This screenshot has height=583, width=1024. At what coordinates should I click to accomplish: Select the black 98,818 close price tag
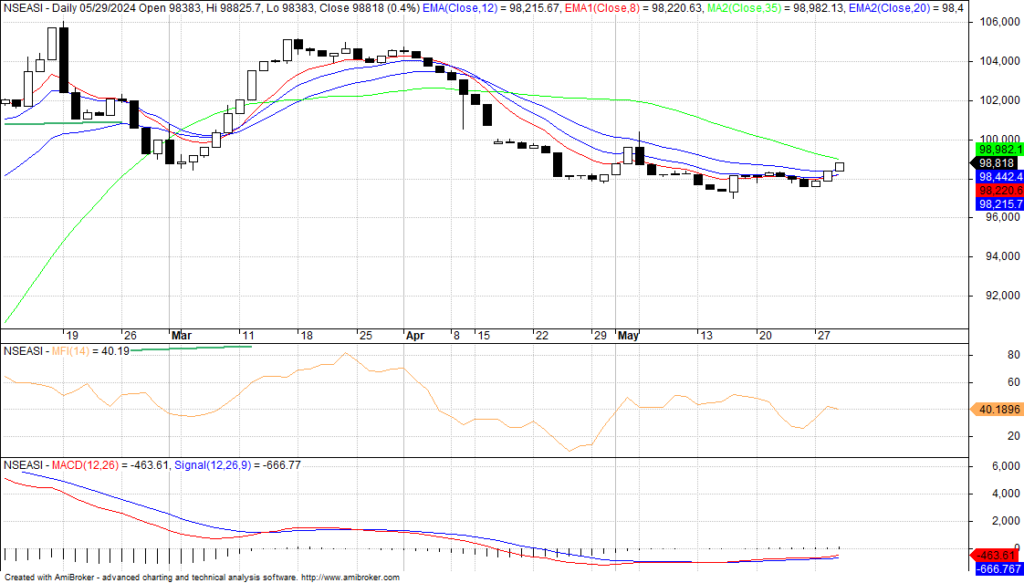click(997, 163)
